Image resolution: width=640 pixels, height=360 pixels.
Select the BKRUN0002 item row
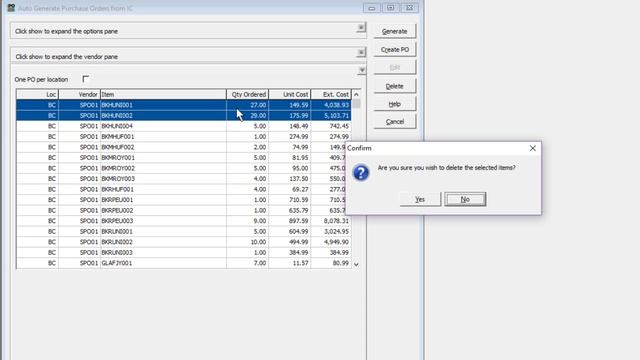coord(184,242)
